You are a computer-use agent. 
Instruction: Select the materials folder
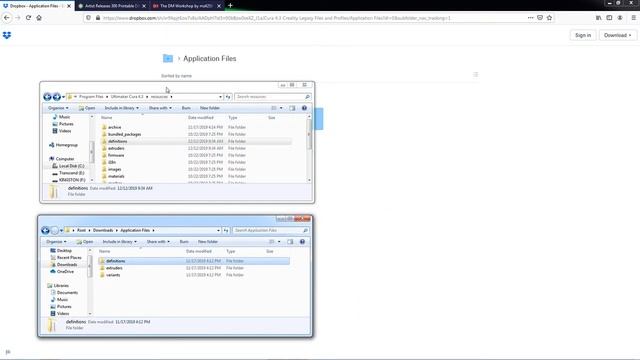116,176
